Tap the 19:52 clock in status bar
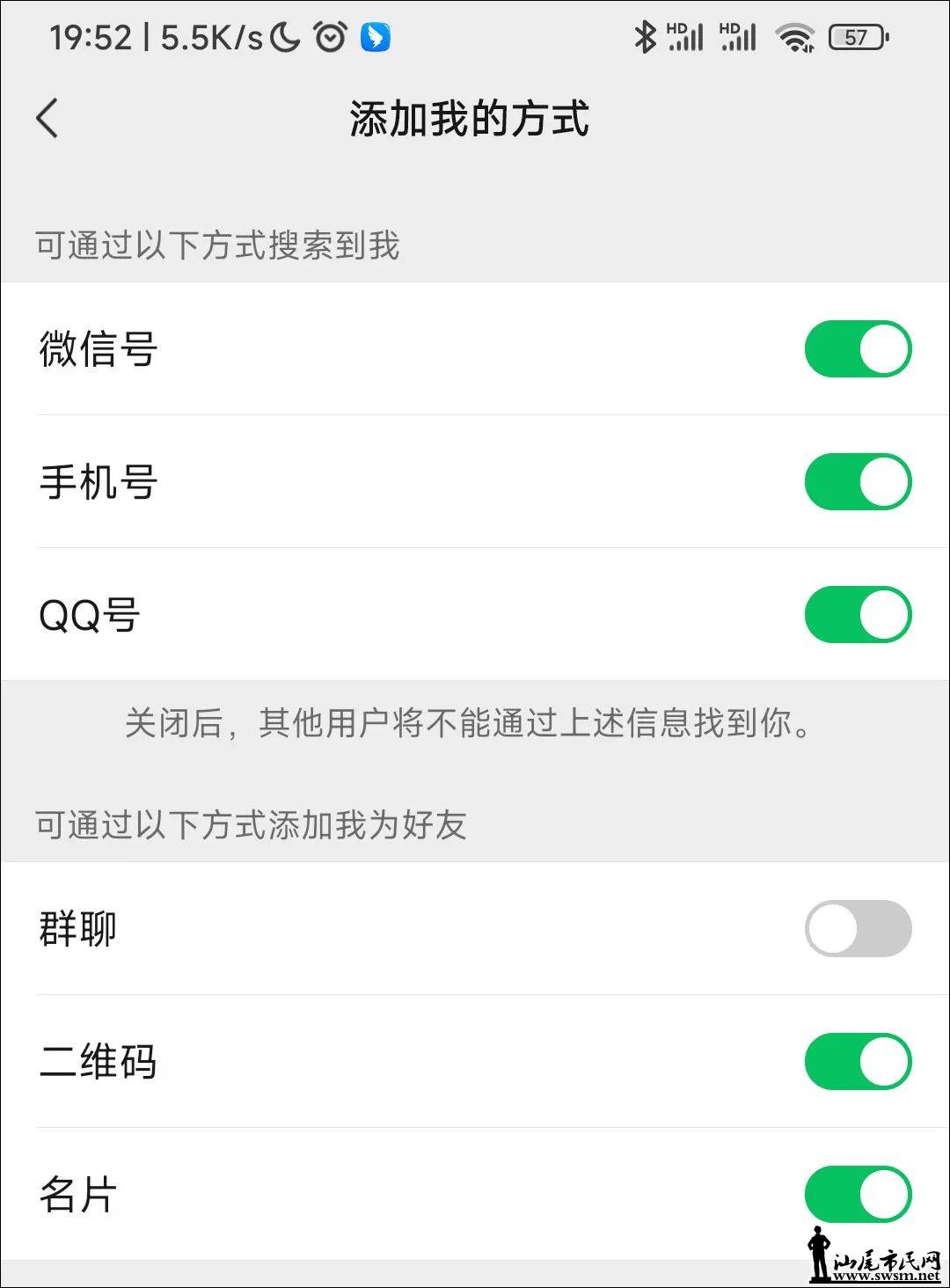The image size is (950, 1288). 90,37
